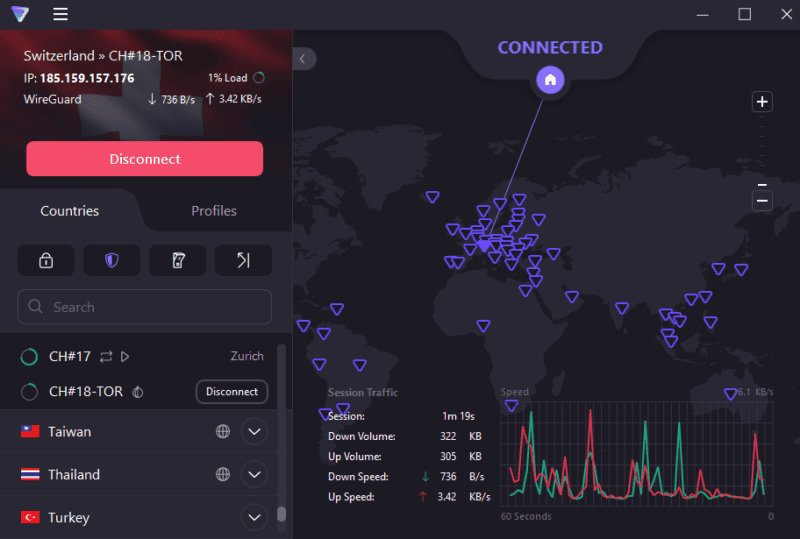The width and height of the screenshot is (800, 539).
Task: Collapse the sidebar with the arrow
Action: coord(303,59)
